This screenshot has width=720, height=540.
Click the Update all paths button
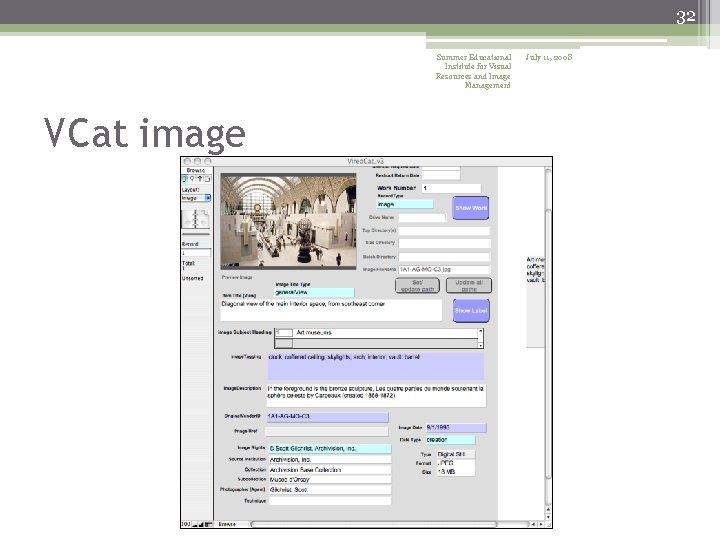[469, 286]
